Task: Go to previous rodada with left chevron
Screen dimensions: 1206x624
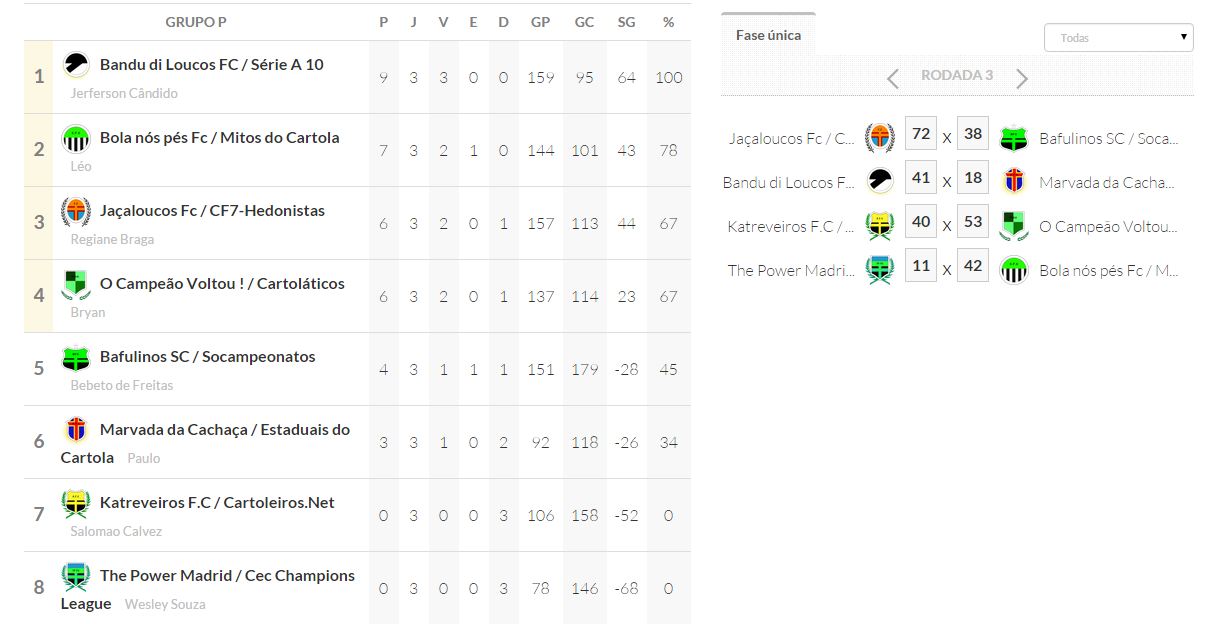Action: pyautogui.click(x=893, y=78)
